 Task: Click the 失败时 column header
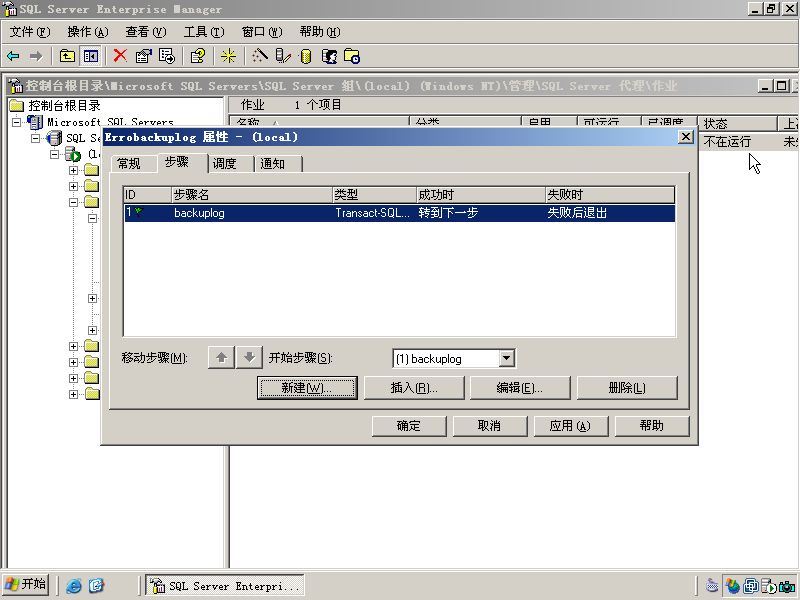(610, 194)
